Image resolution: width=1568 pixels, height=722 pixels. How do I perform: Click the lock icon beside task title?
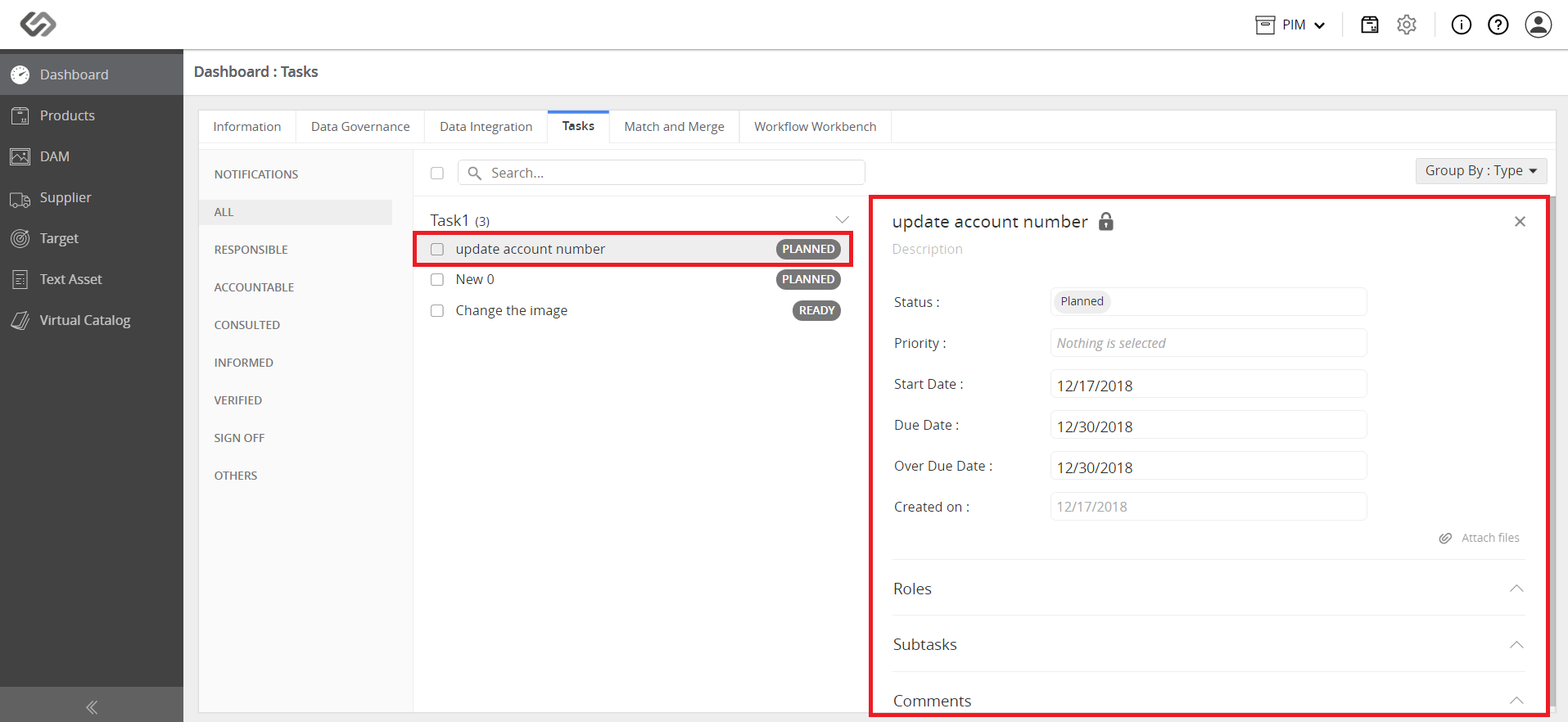pyautogui.click(x=1106, y=221)
